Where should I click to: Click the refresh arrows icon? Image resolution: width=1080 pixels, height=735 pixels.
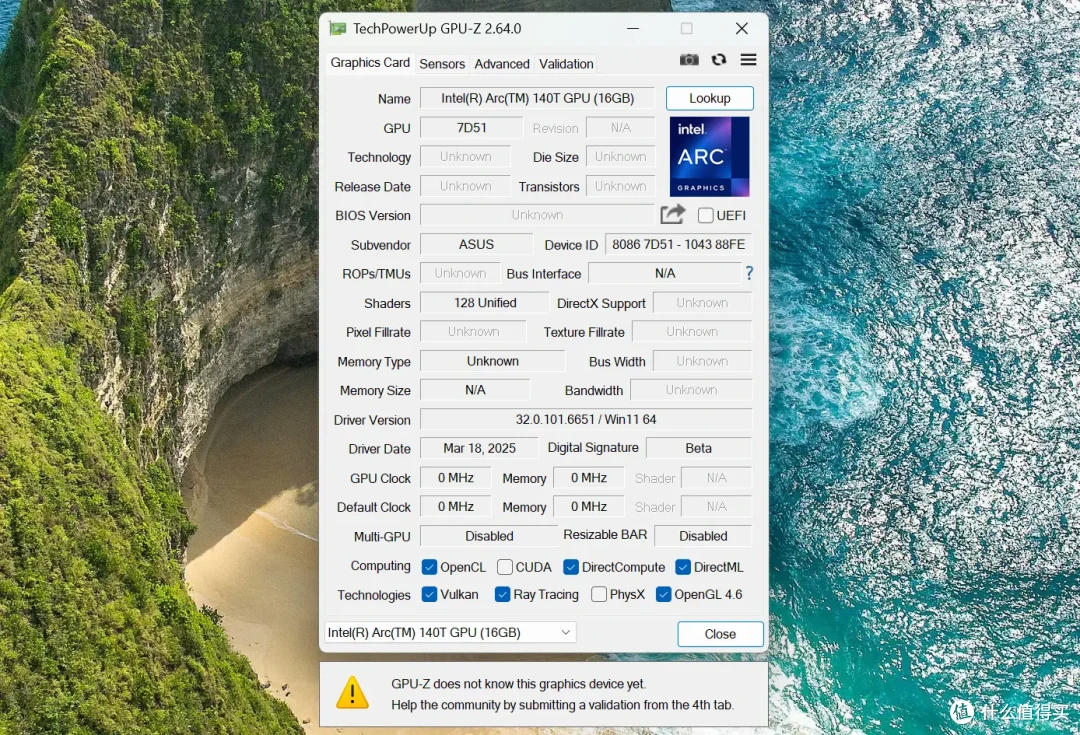[718, 60]
